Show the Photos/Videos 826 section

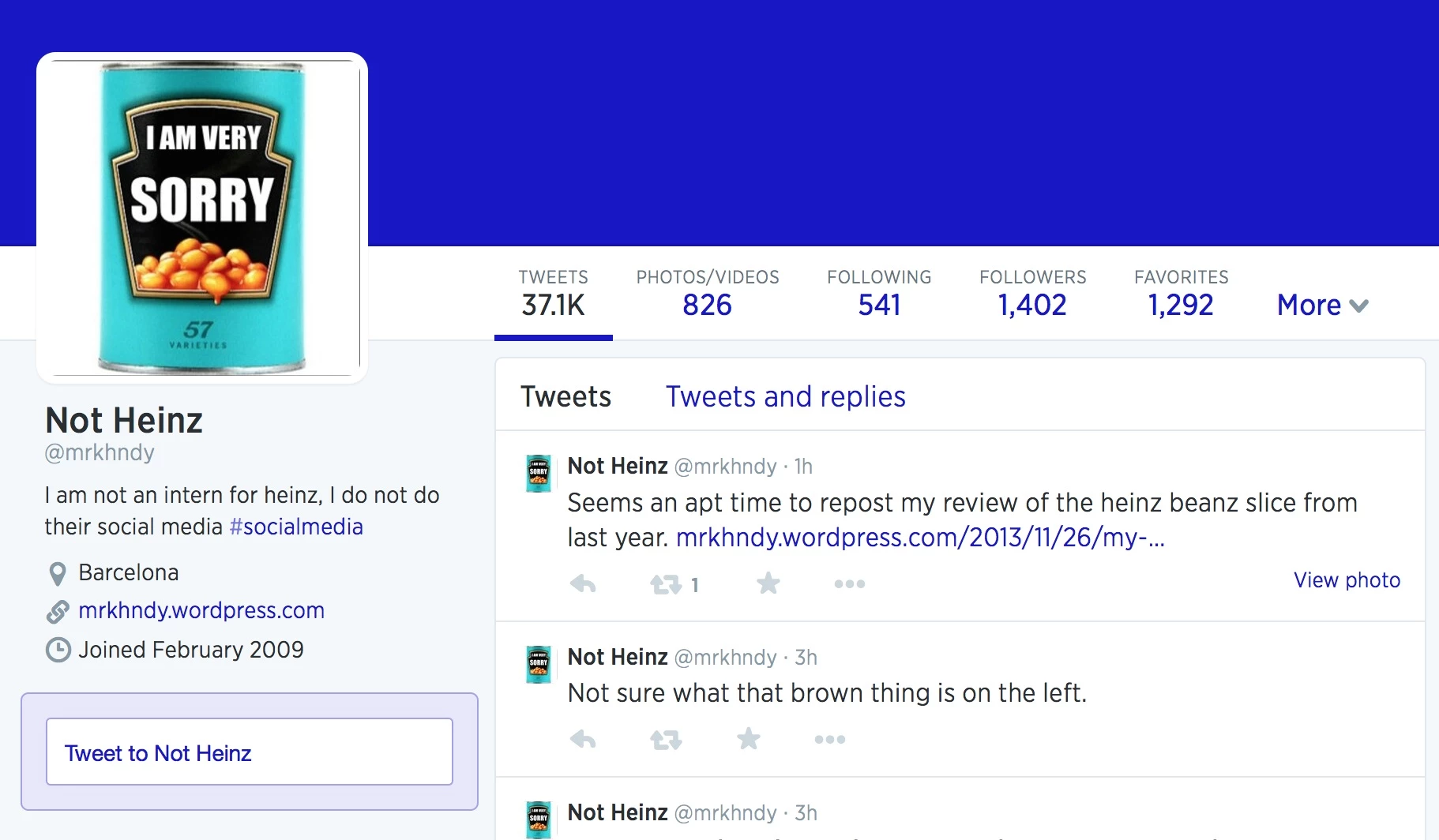coord(708,294)
